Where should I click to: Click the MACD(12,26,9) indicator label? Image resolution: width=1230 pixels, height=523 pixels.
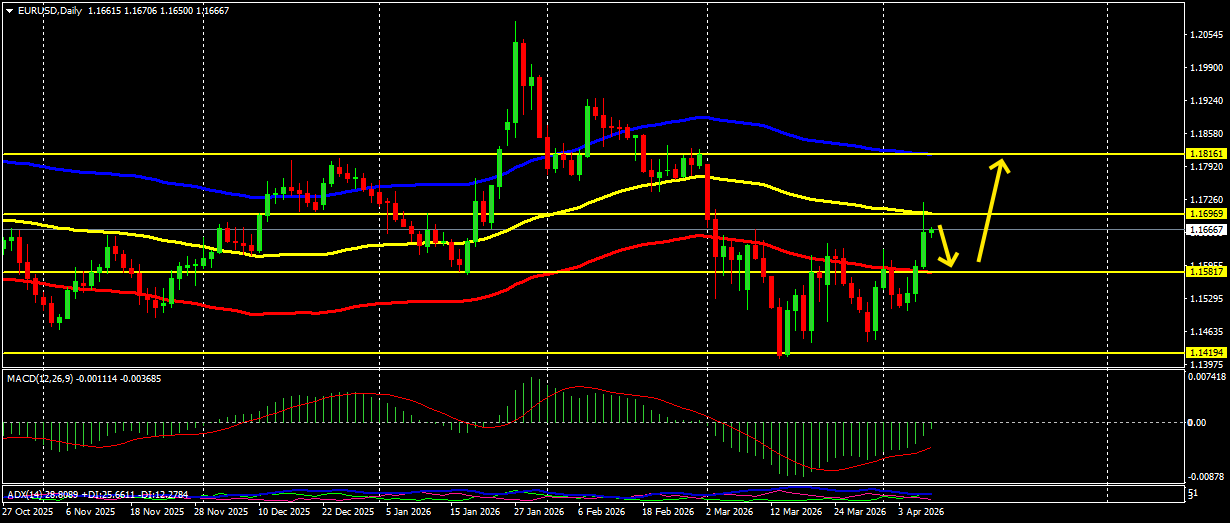tap(40, 378)
